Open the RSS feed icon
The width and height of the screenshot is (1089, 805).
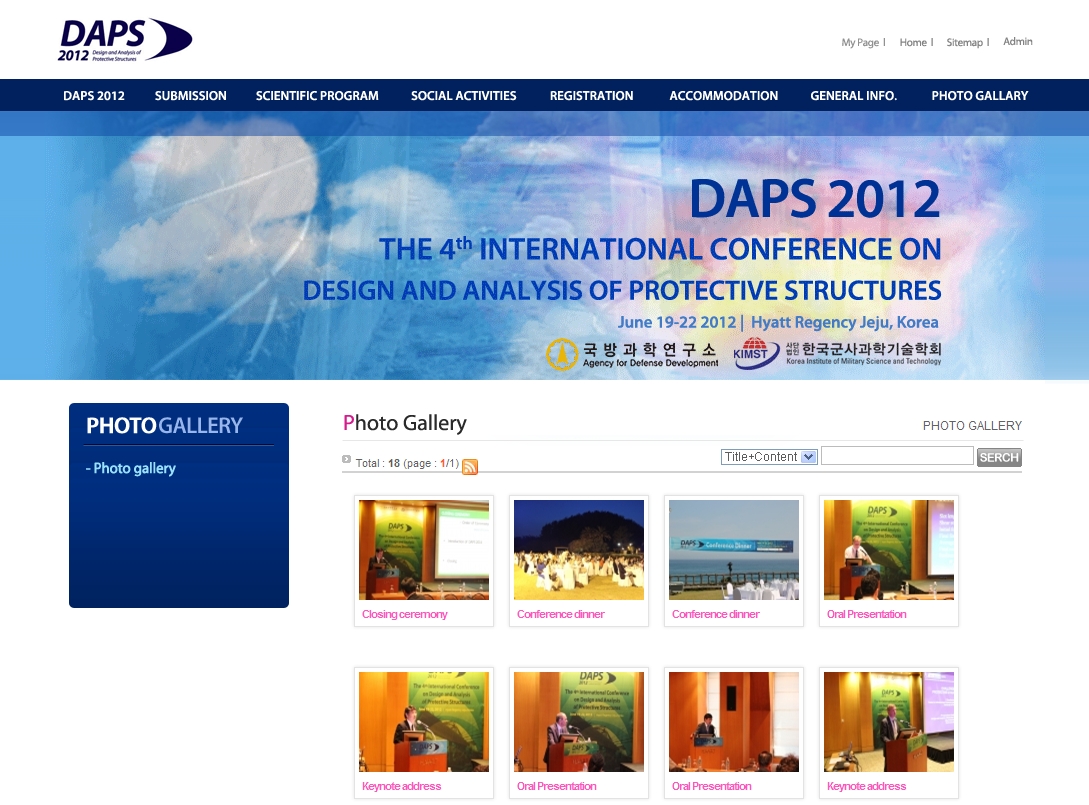coord(470,467)
